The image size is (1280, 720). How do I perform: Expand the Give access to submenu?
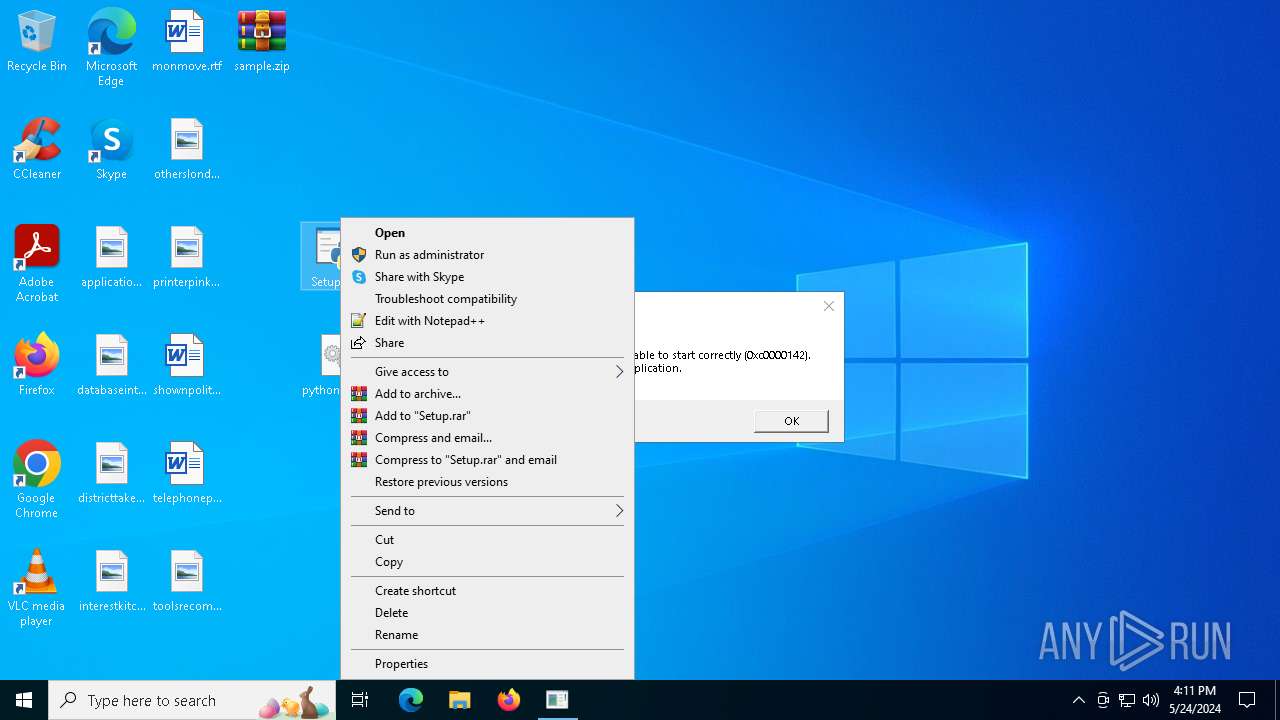pyautogui.click(x=487, y=372)
